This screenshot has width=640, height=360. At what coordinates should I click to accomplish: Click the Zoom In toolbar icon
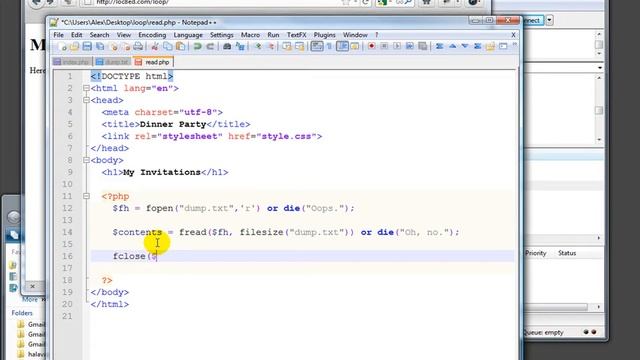pos(258,47)
